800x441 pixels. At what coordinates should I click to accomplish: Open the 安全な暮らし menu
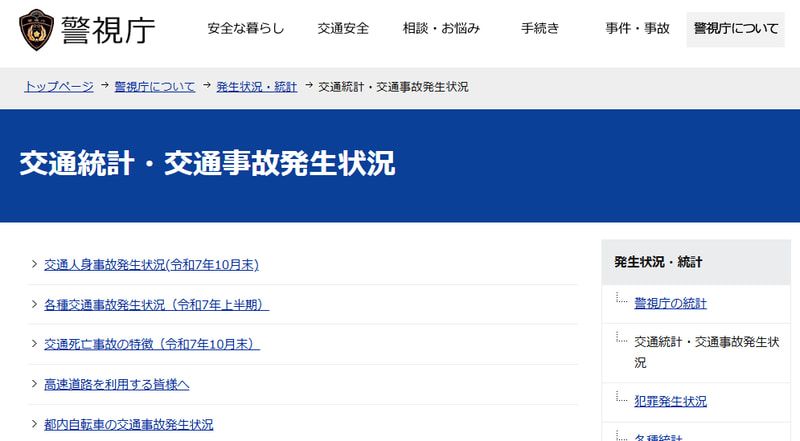(245, 28)
